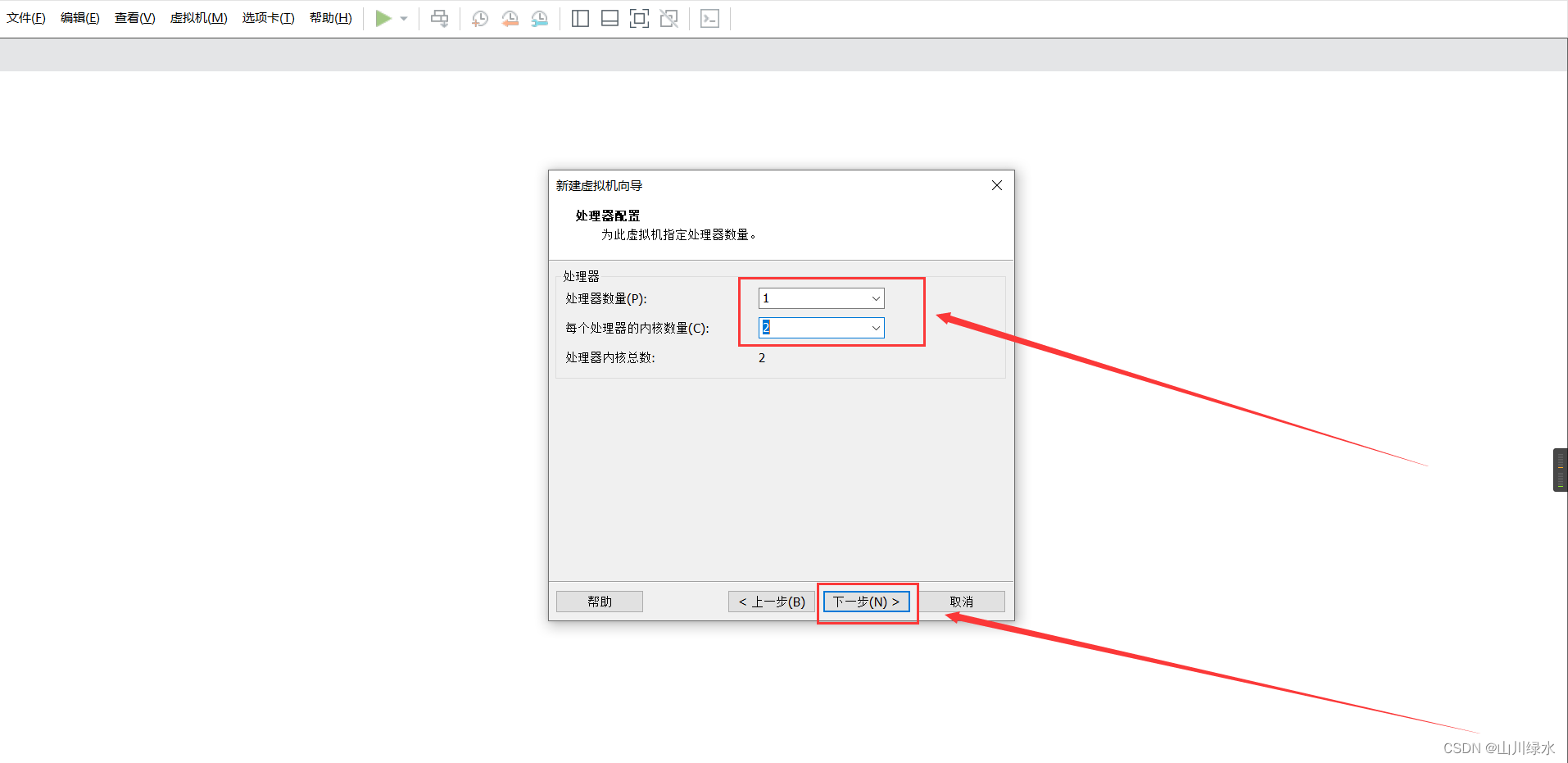
Task: Open the 查看(V) menu
Action: click(x=134, y=18)
